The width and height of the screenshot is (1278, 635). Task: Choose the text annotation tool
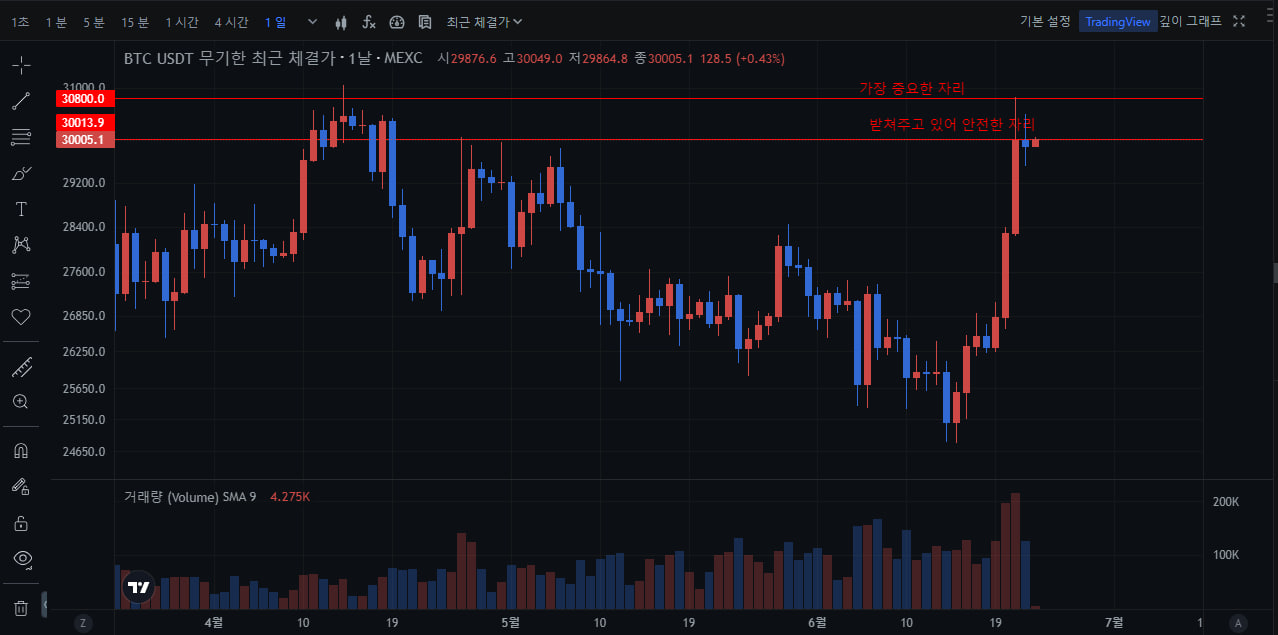[x=21, y=209]
